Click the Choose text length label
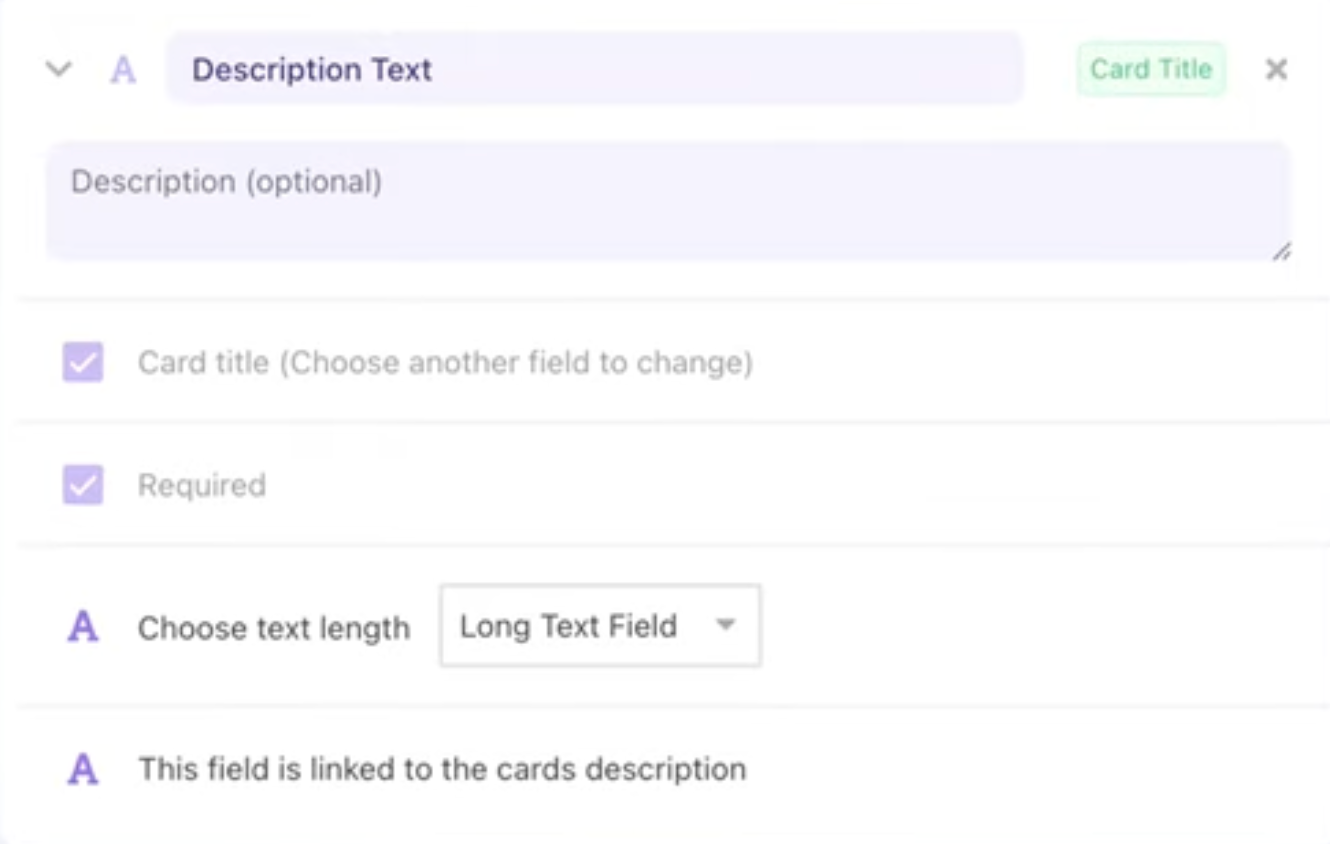 tap(274, 628)
